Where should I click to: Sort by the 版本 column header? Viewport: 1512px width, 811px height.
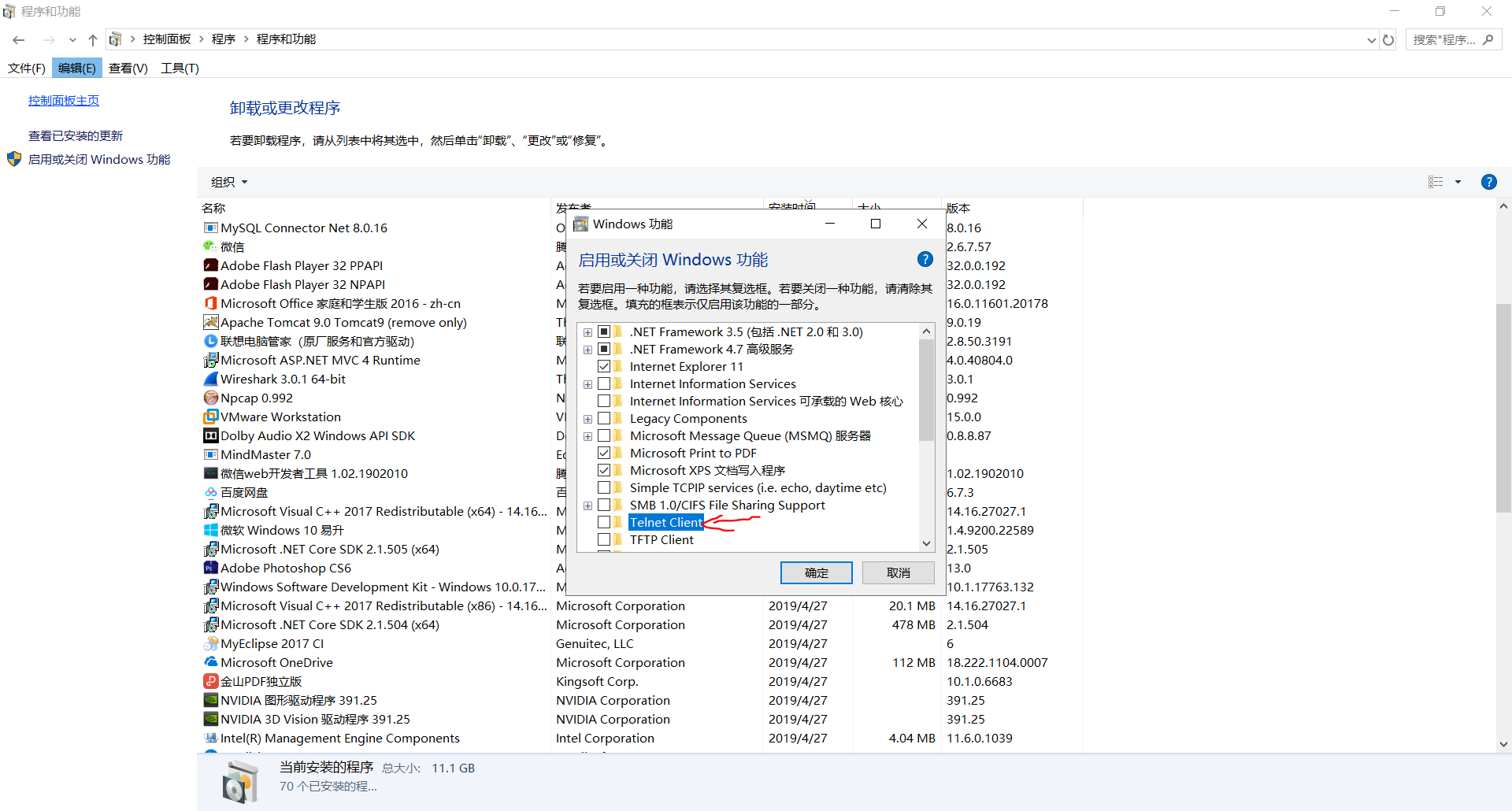pyautogui.click(x=958, y=209)
